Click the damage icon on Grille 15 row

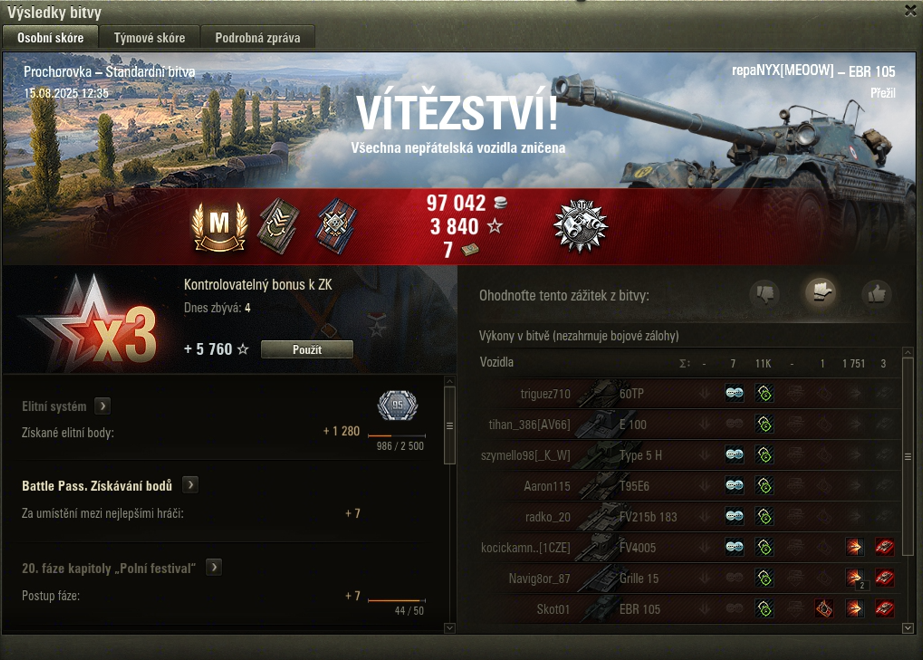tap(854, 578)
